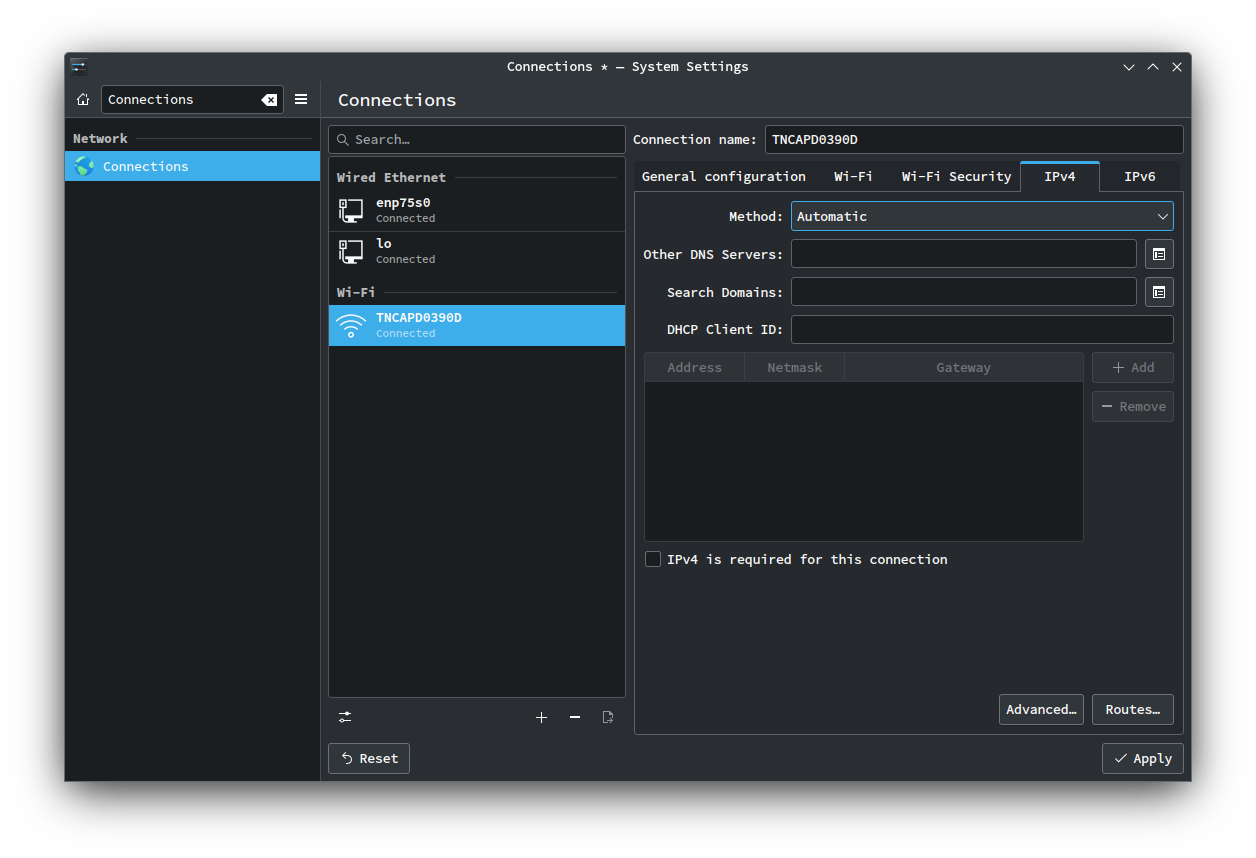Select the TNCAPD0390D Wi-Fi connection row
The width and height of the screenshot is (1256, 858).
(477, 325)
